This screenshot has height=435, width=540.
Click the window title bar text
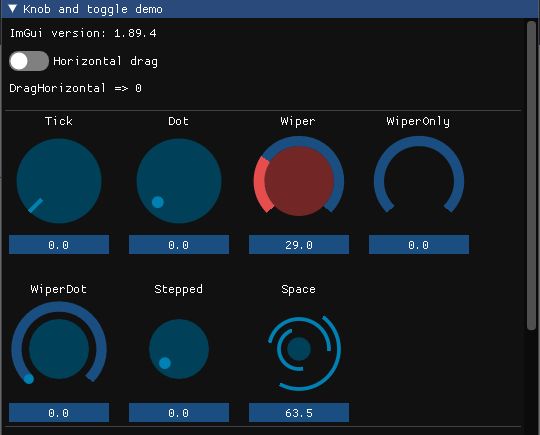pos(93,9)
